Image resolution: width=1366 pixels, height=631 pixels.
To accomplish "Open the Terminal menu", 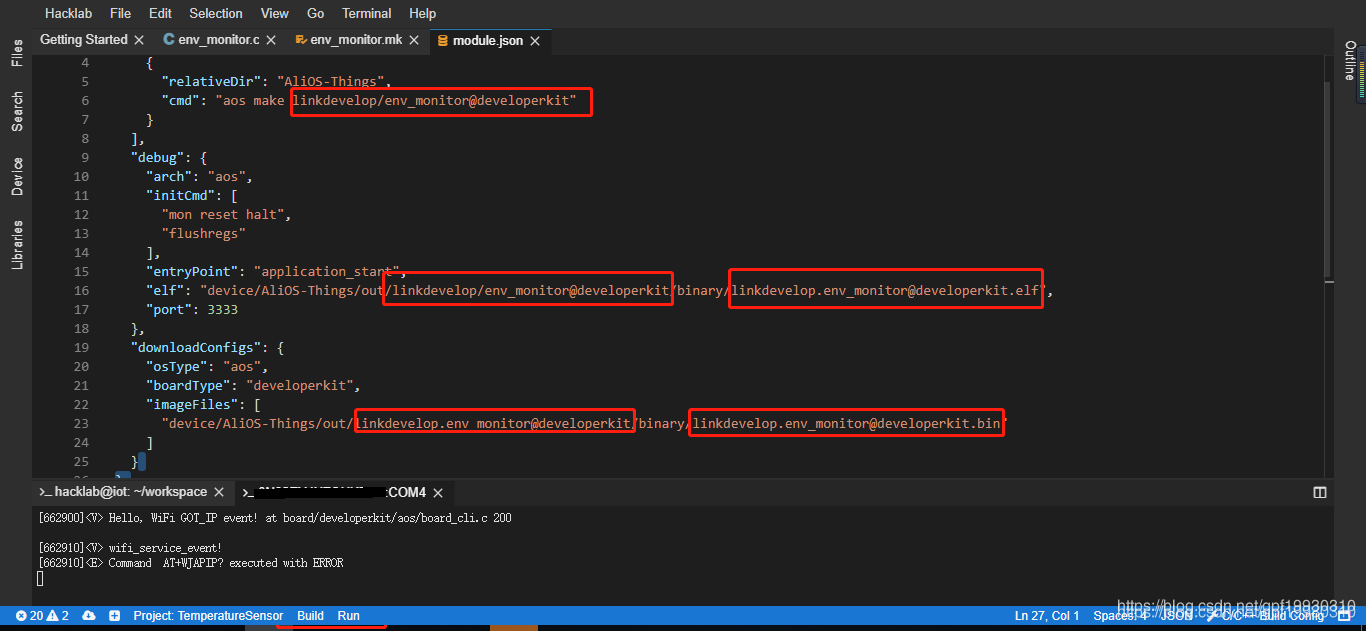I will 367,13.
